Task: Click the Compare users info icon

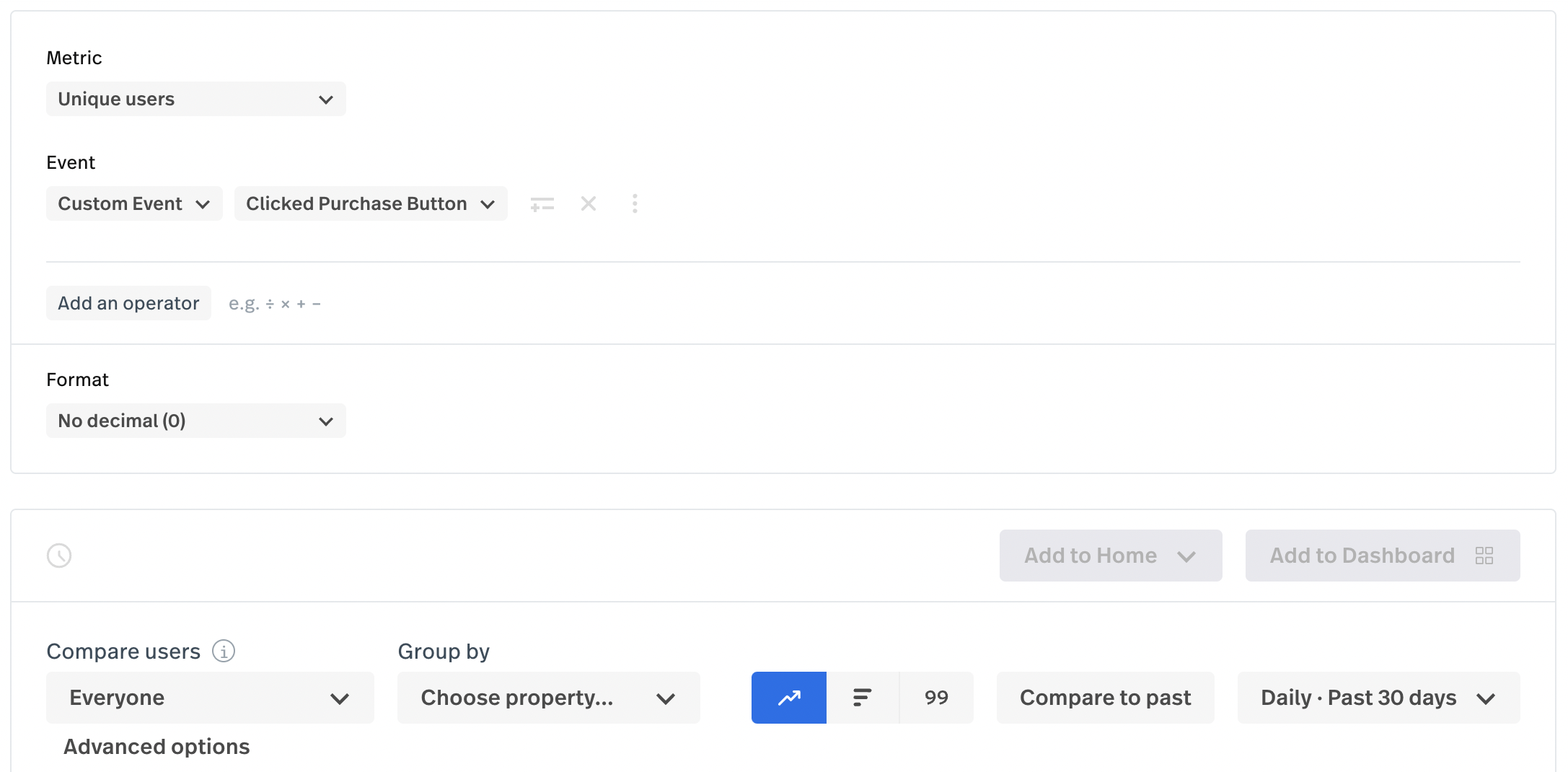Action: point(224,652)
